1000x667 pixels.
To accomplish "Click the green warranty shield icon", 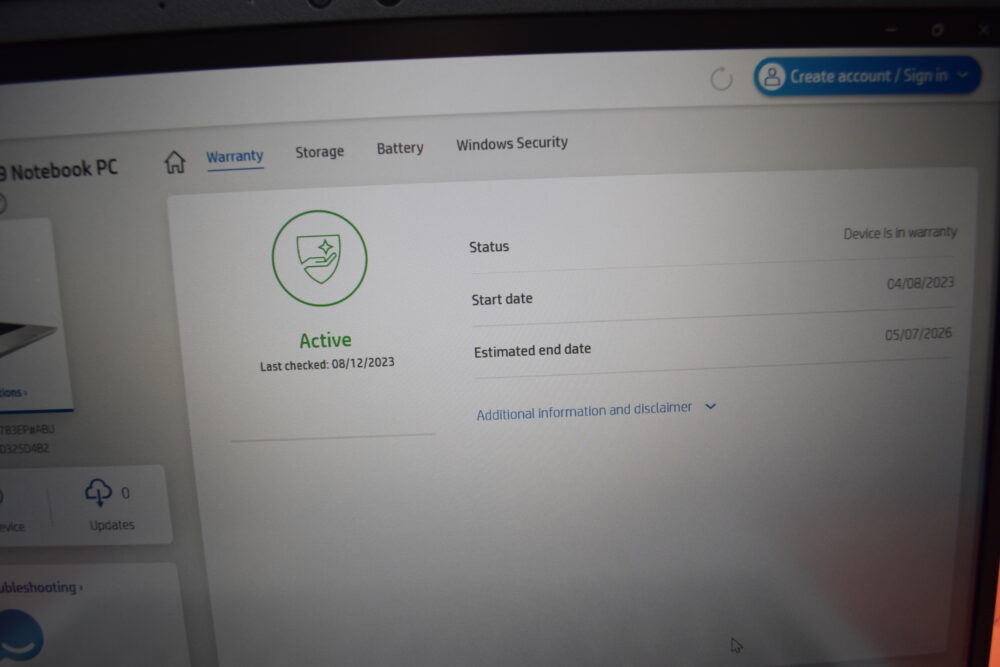I will point(320,258).
